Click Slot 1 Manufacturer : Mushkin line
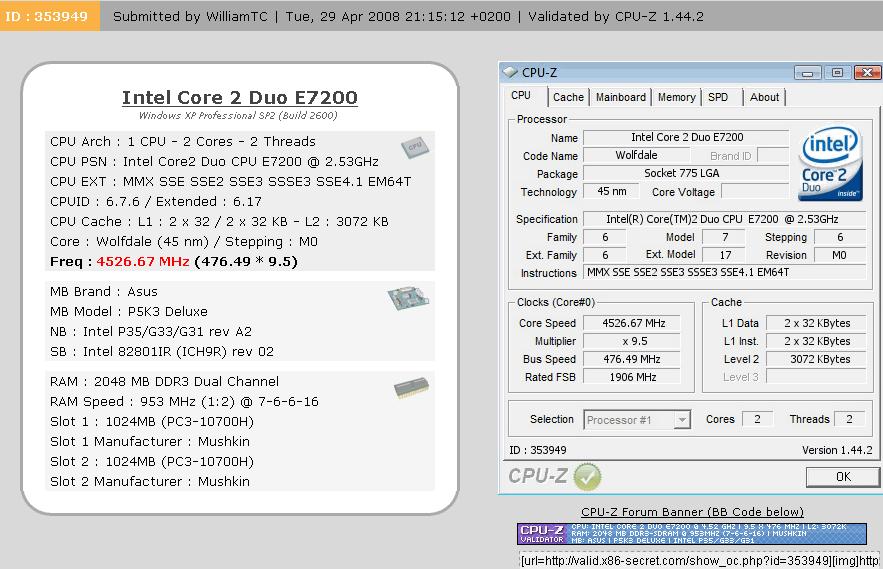Image resolution: width=883 pixels, height=569 pixels. [150, 442]
